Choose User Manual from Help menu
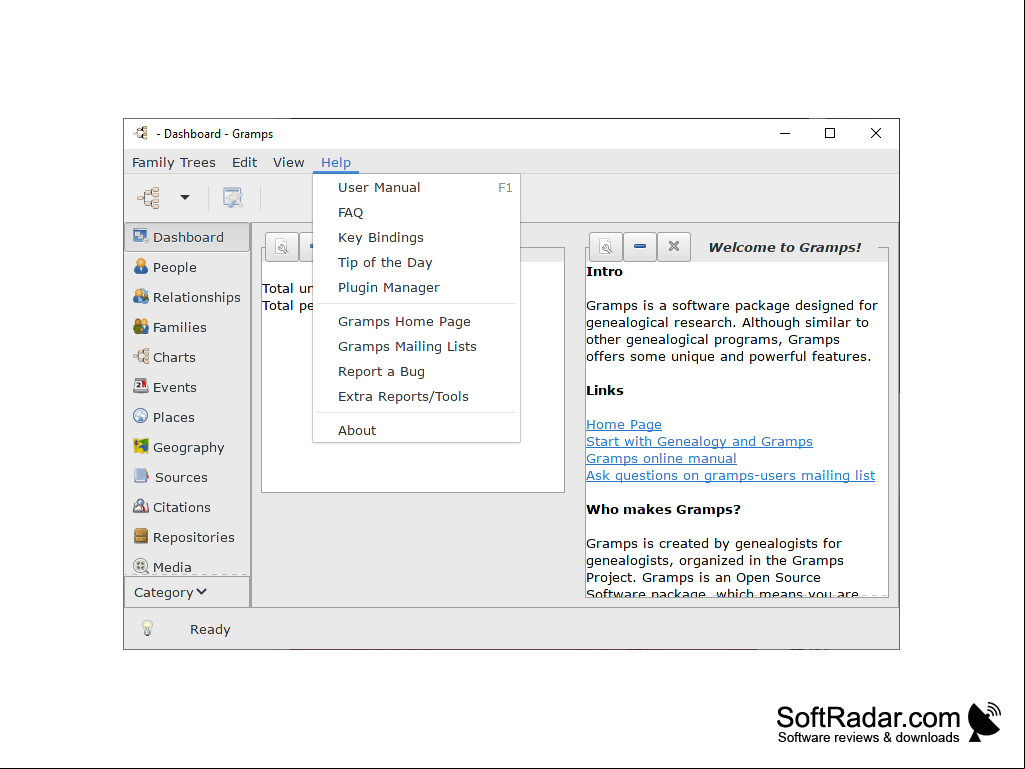This screenshot has width=1025, height=769. [x=416, y=188]
